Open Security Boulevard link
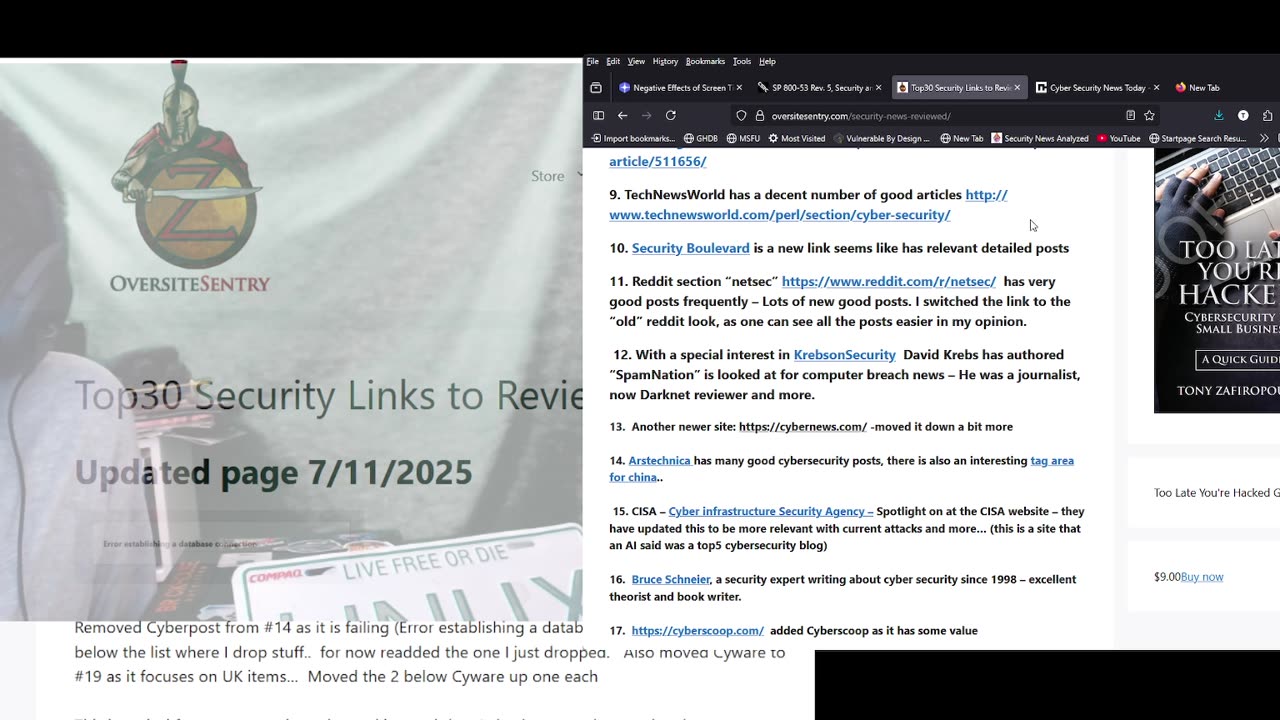This screenshot has width=1280, height=720. tap(690, 248)
